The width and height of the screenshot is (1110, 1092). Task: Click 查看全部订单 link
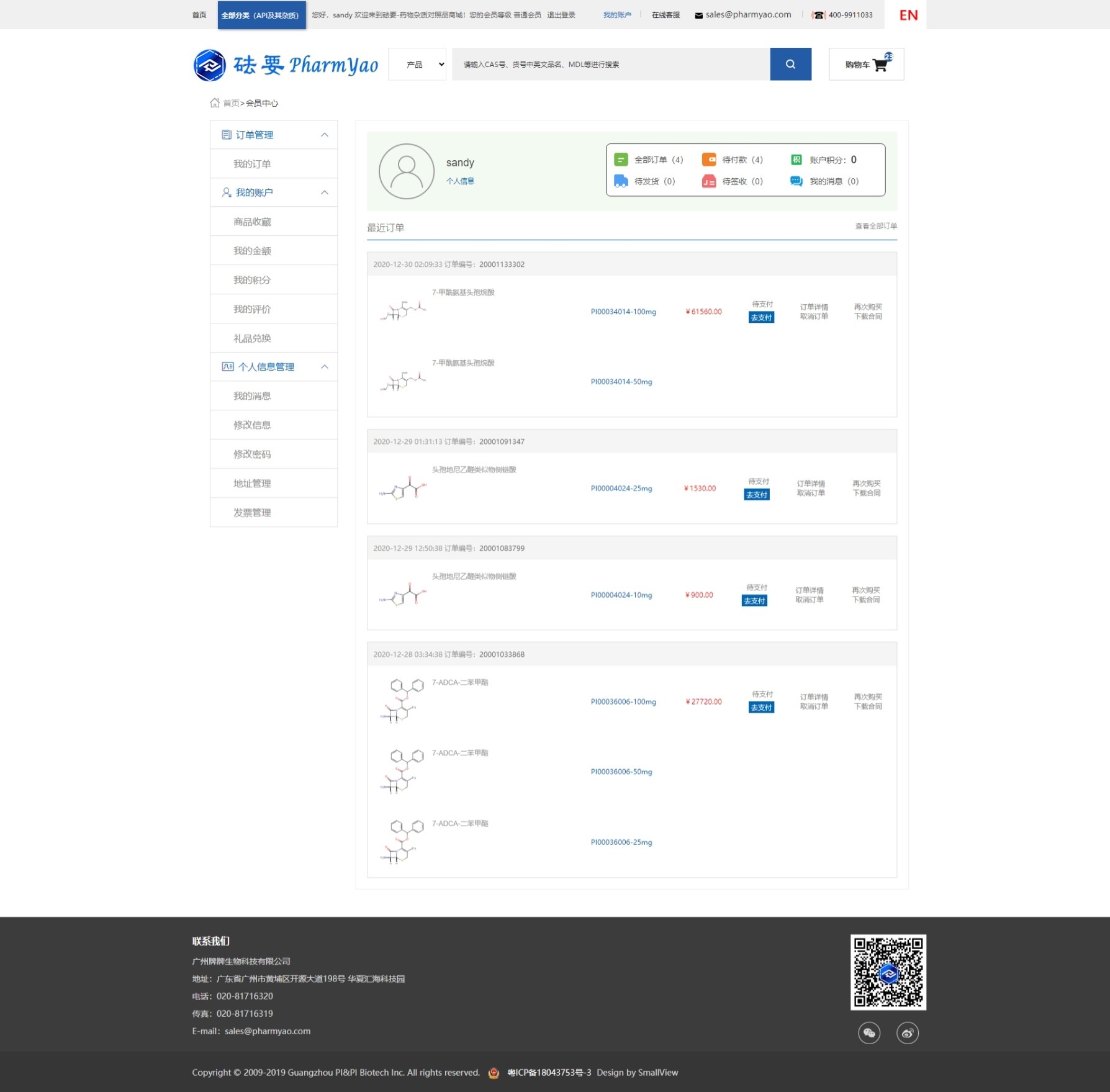[876, 226]
